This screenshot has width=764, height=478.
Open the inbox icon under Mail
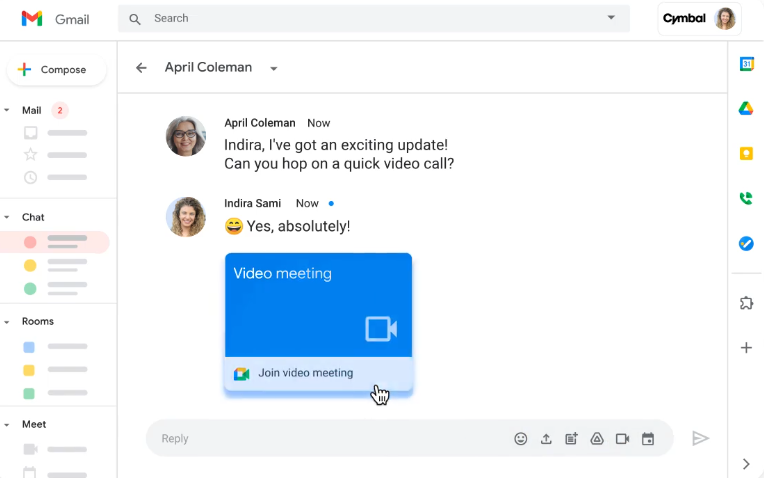30,133
